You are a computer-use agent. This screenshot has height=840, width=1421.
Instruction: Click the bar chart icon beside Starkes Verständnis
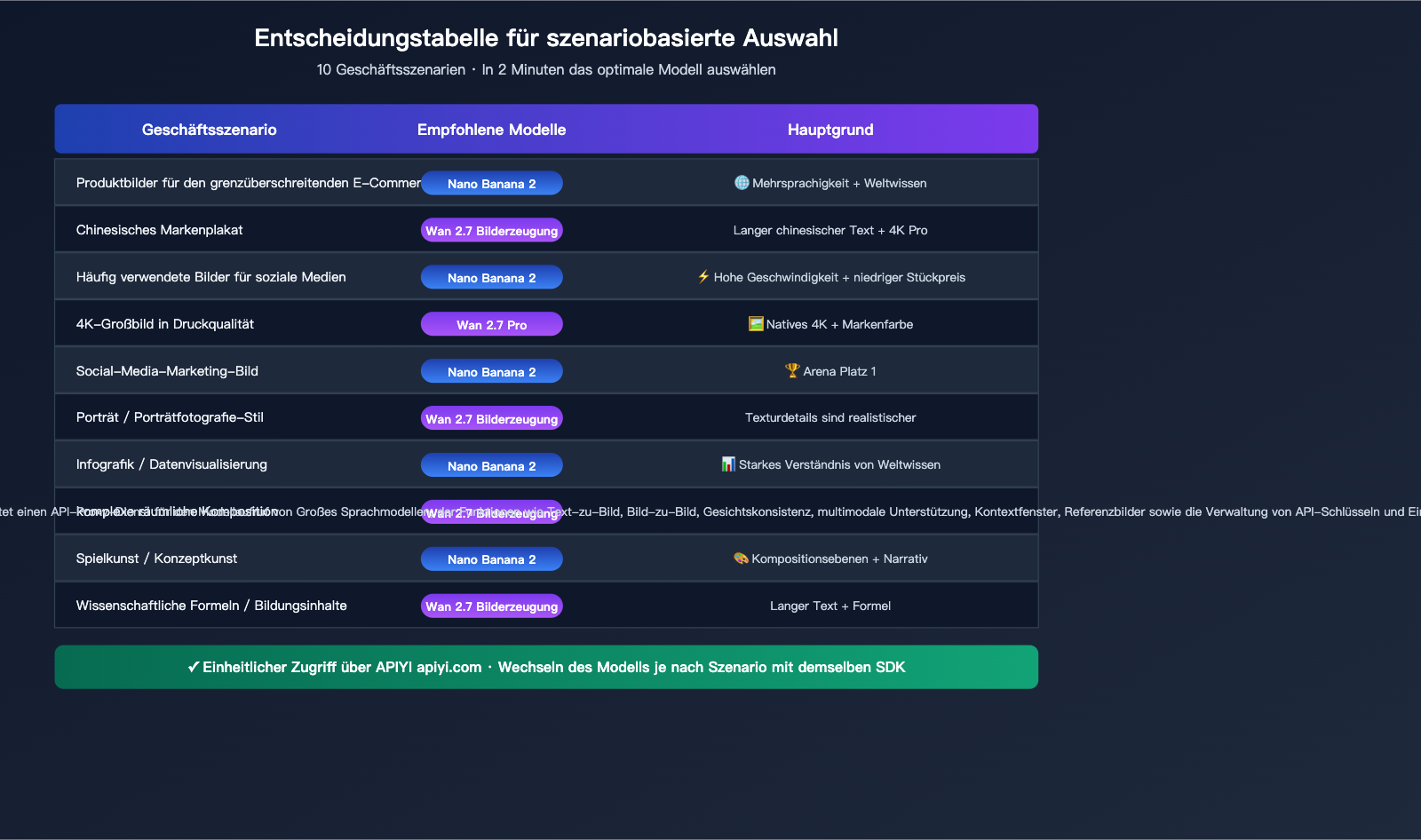(728, 464)
